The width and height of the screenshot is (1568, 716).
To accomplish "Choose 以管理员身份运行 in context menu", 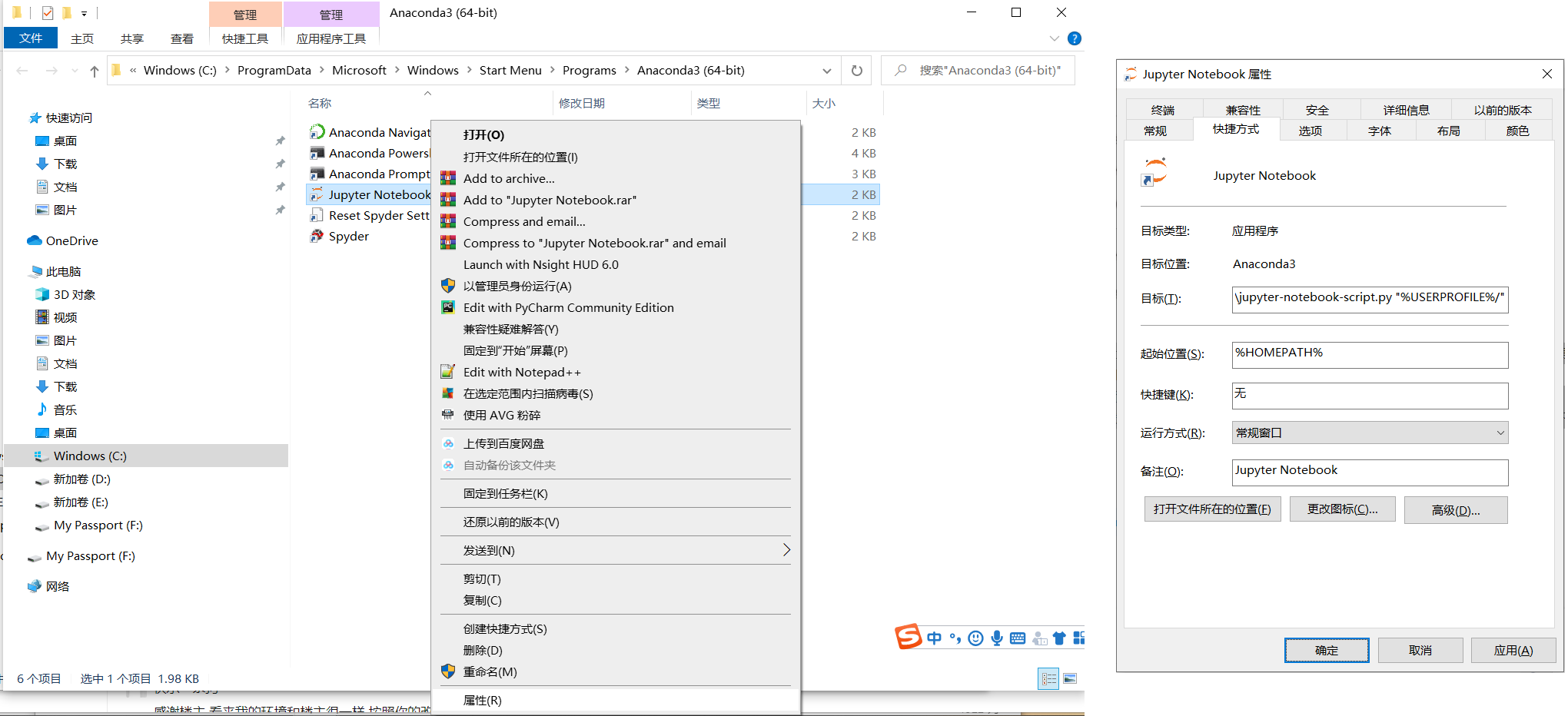I will [x=616, y=286].
